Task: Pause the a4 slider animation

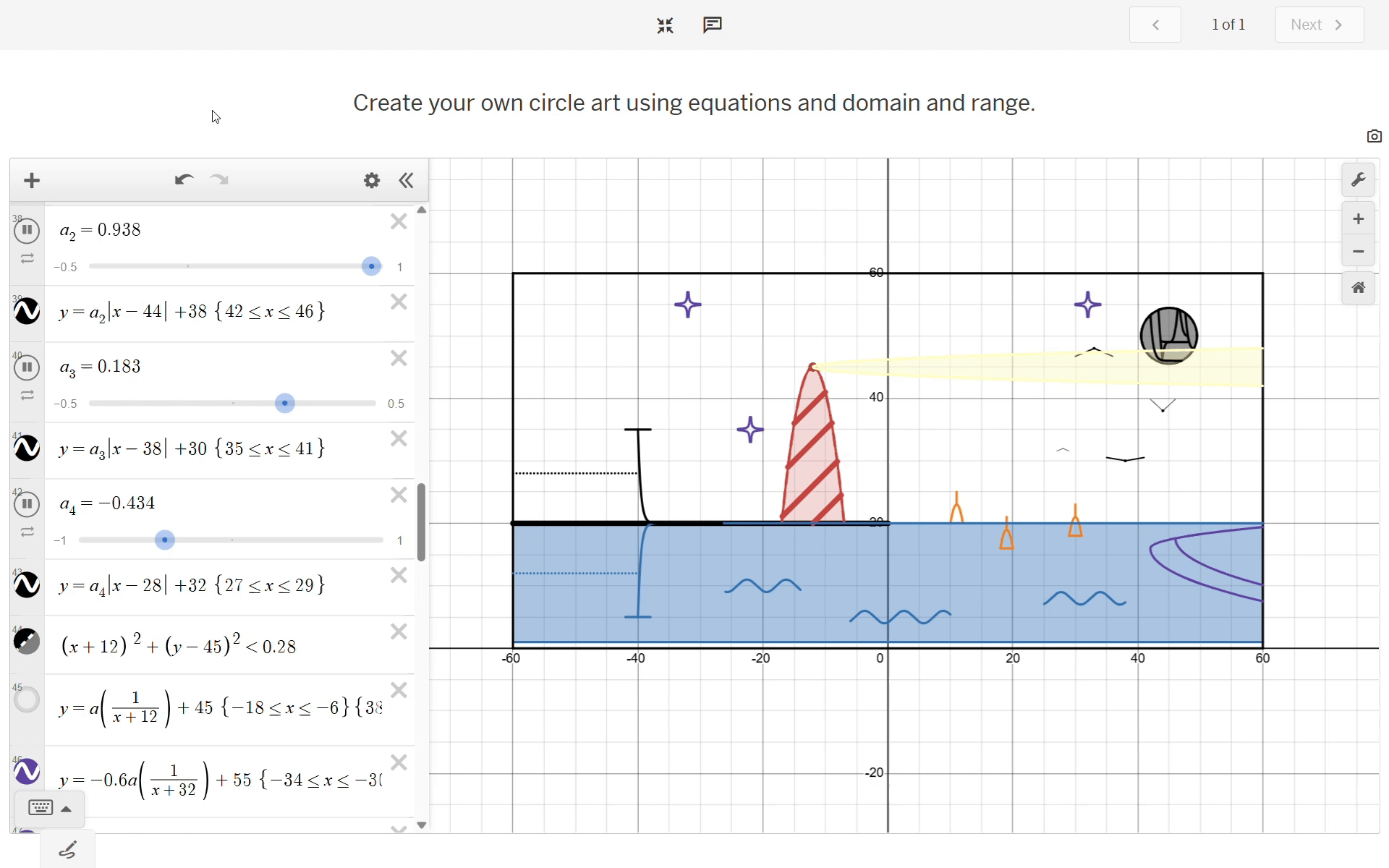Action: (x=27, y=504)
